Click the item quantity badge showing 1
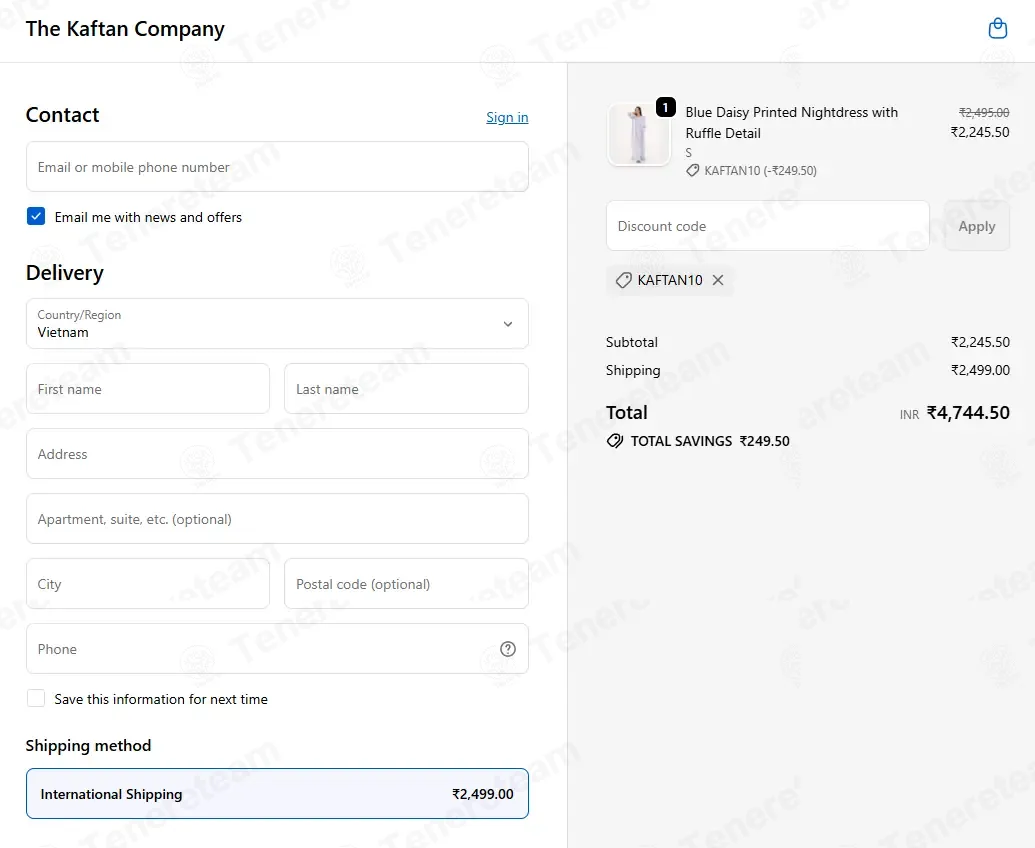This screenshot has height=848, width=1035. tap(665, 107)
